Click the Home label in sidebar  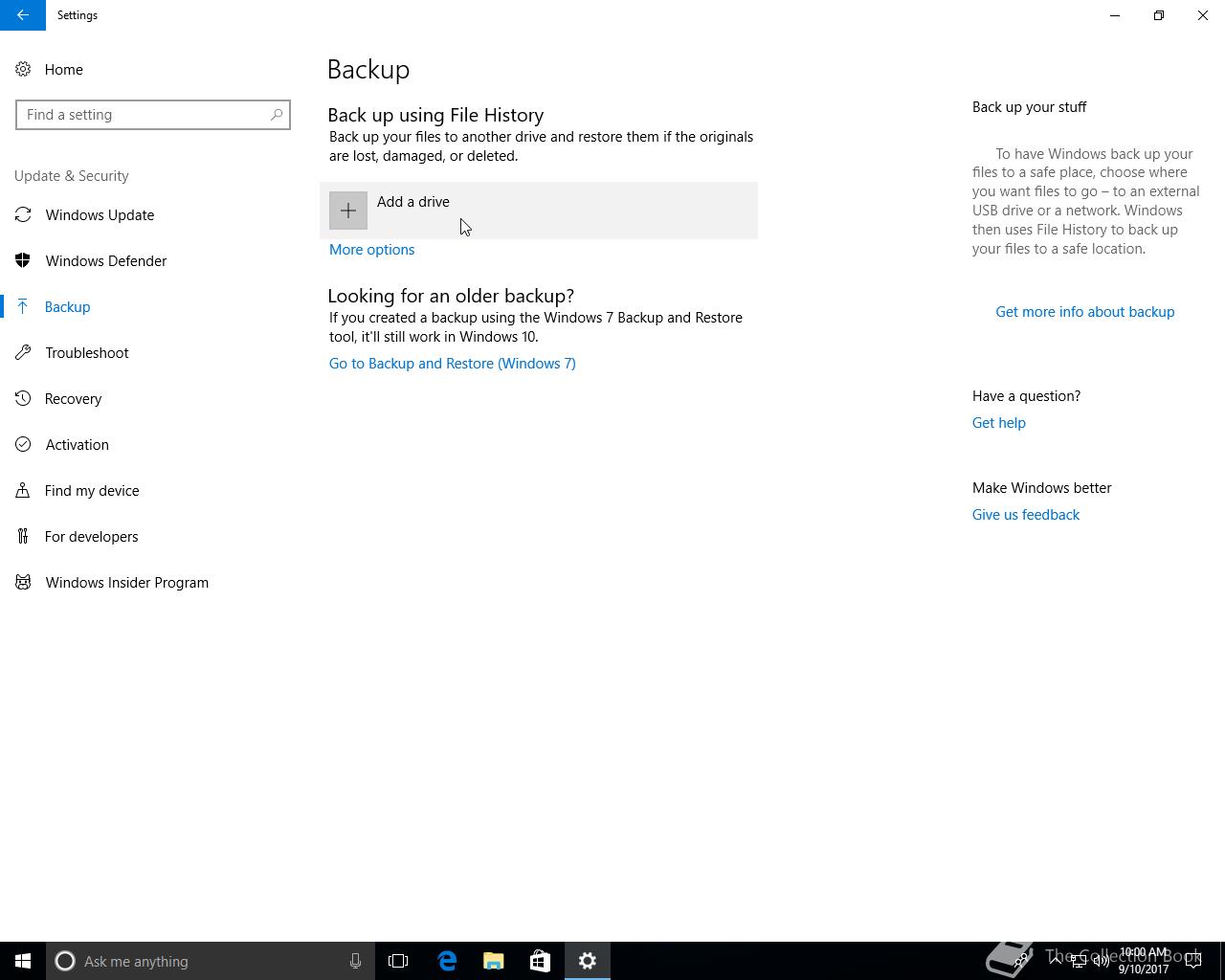(64, 70)
